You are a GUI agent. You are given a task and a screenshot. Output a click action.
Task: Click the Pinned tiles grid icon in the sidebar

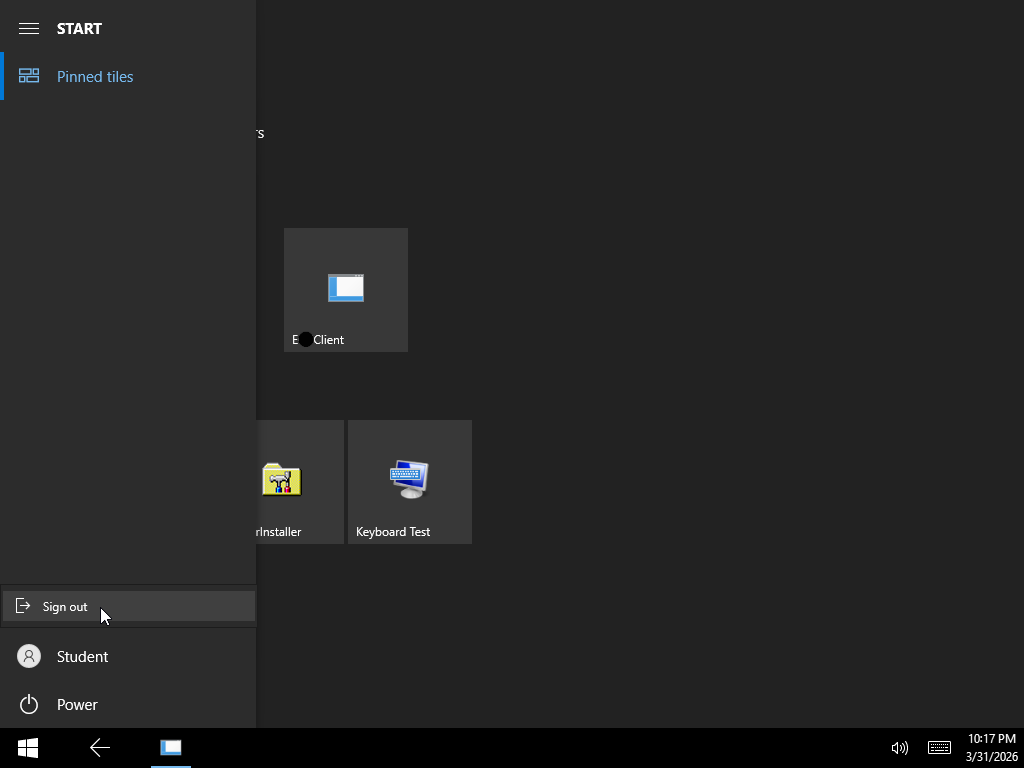click(29, 75)
